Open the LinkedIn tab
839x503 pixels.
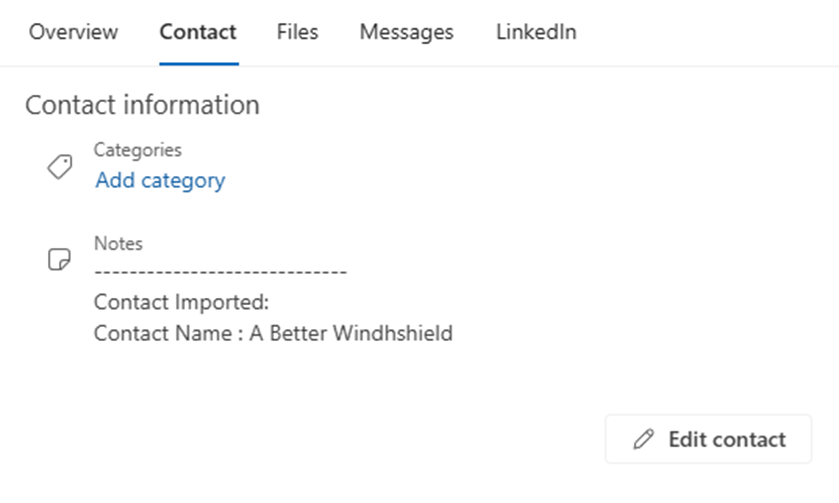coord(536,32)
